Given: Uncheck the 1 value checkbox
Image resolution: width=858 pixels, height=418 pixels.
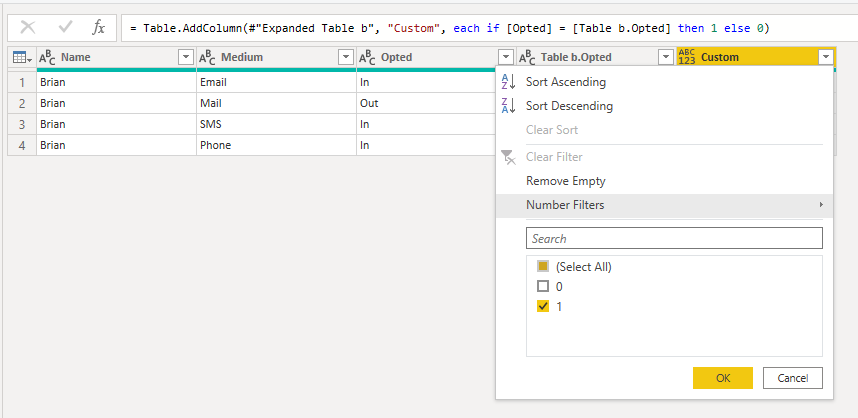Looking at the screenshot, I should pyautogui.click(x=543, y=306).
